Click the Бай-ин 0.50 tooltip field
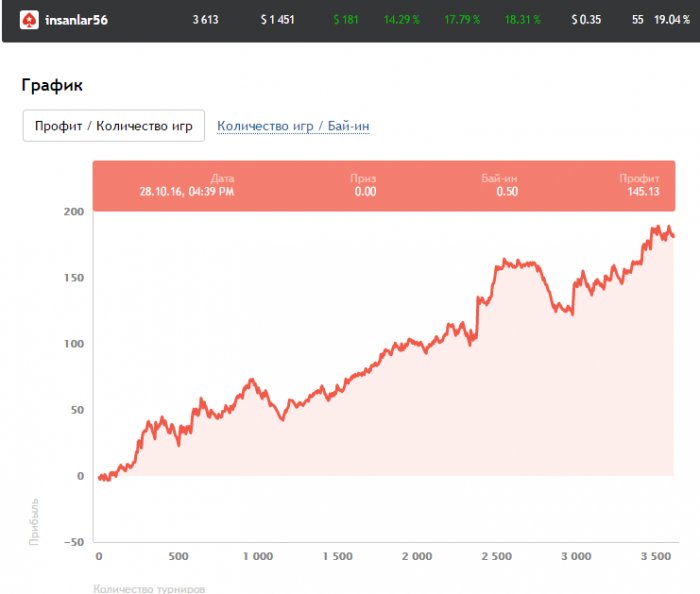Viewport: 700px width, 594px height. 500,186
